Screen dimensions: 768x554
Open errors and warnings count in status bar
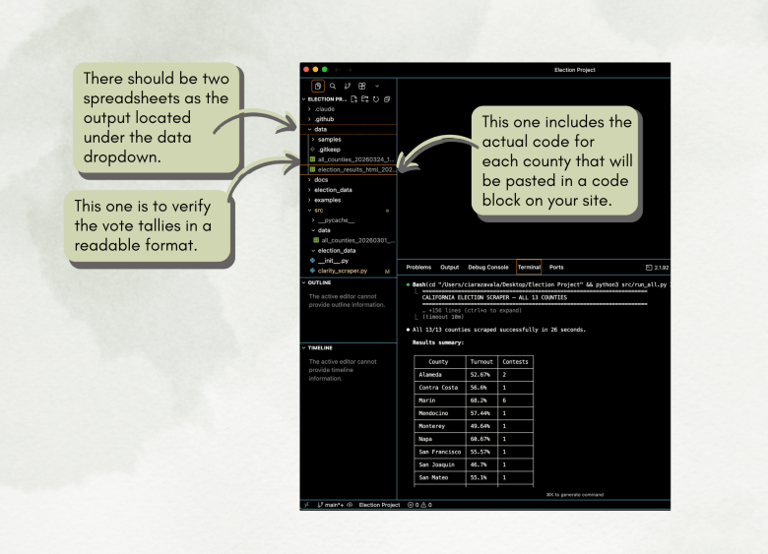click(x=420, y=505)
